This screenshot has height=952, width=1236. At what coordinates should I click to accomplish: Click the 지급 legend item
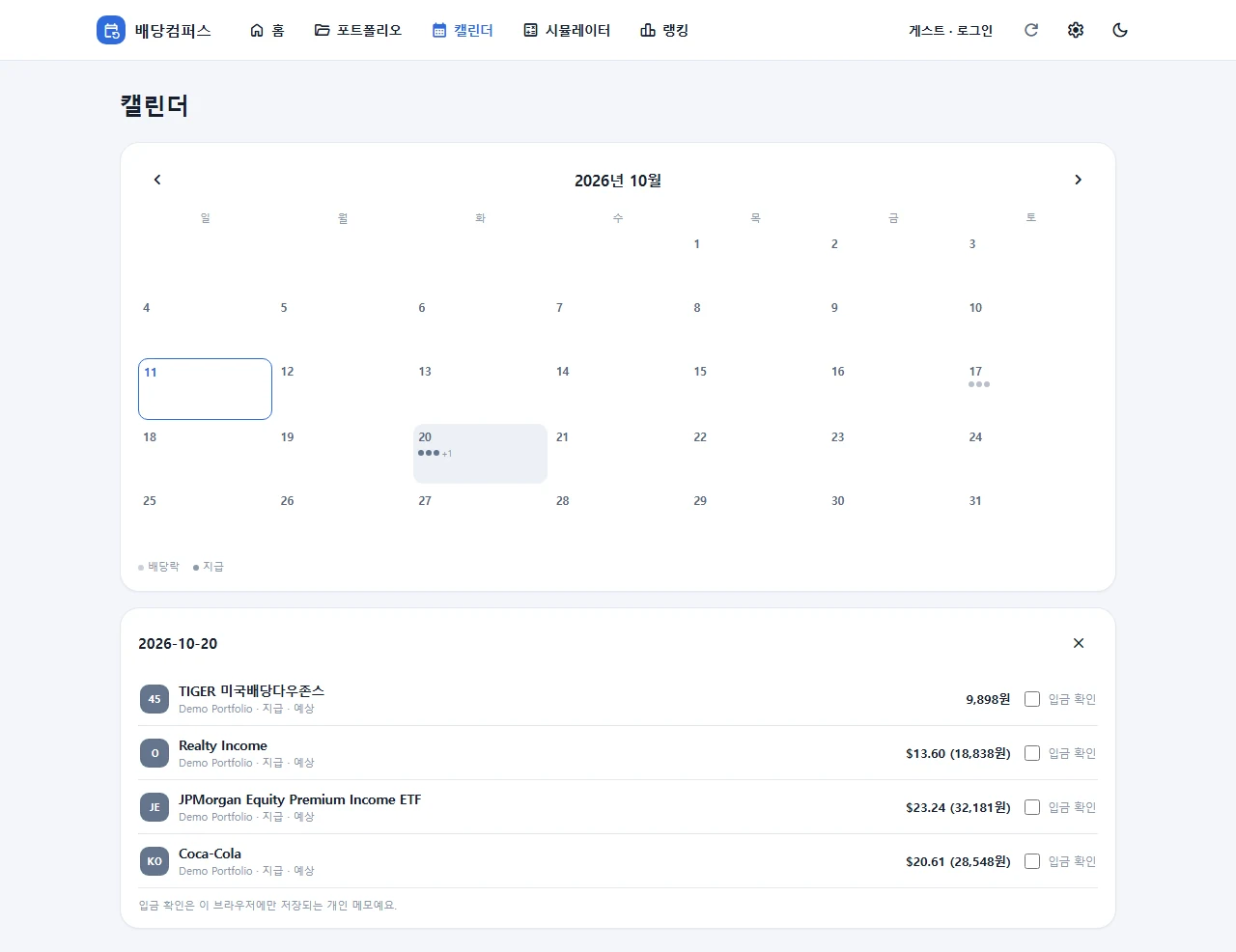(x=209, y=567)
